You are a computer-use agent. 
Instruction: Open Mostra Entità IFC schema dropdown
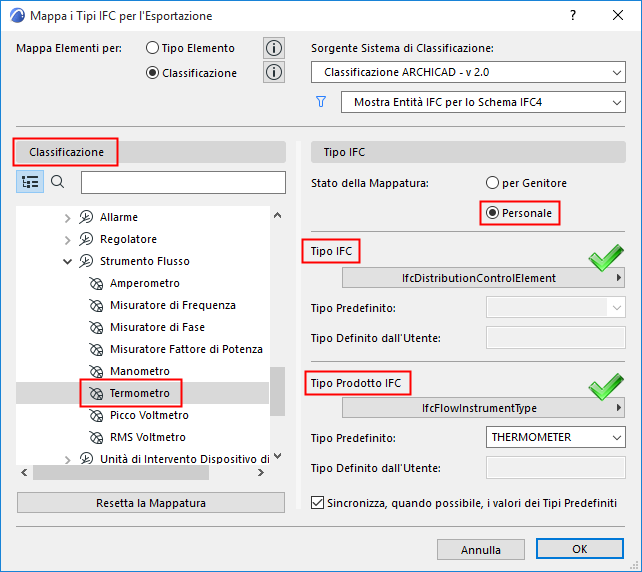(484, 102)
